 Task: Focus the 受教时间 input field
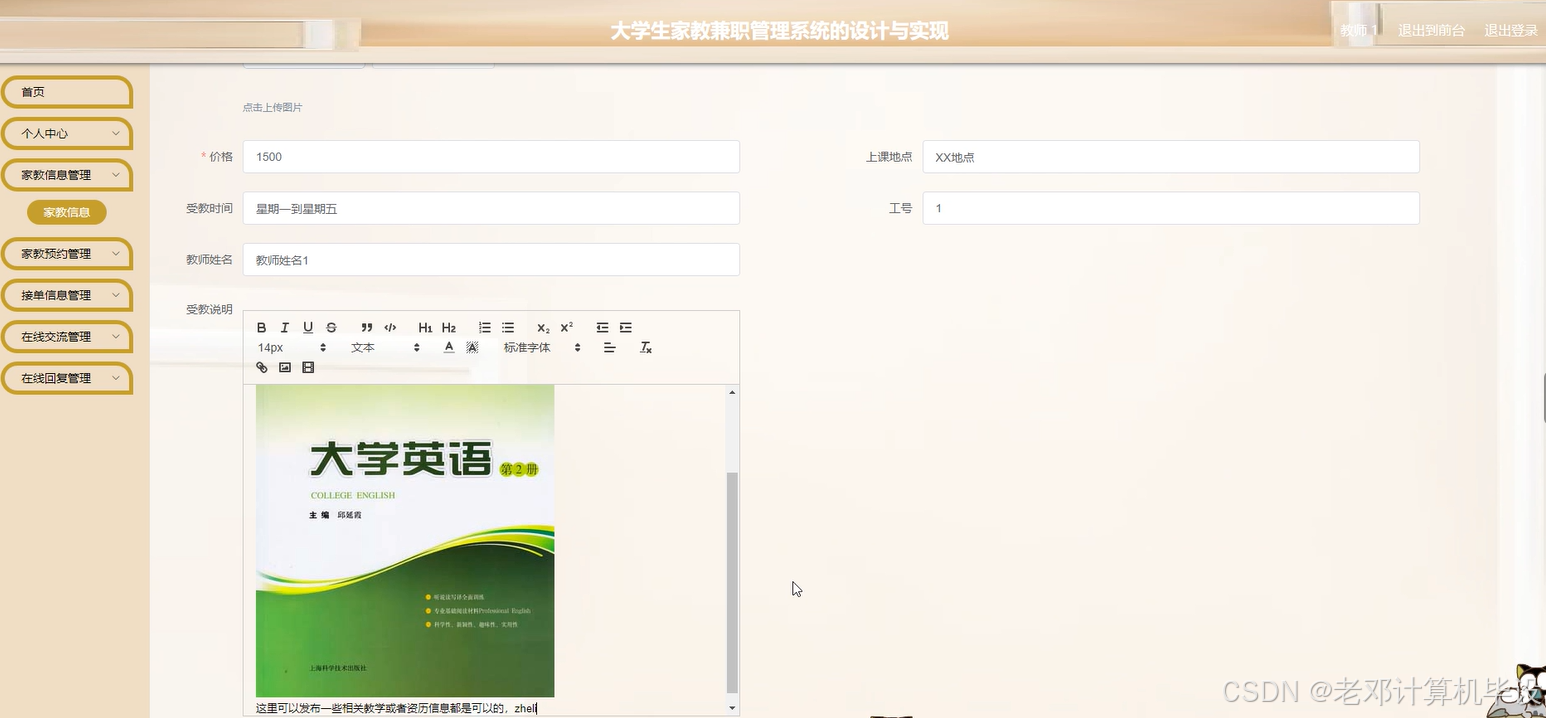491,208
